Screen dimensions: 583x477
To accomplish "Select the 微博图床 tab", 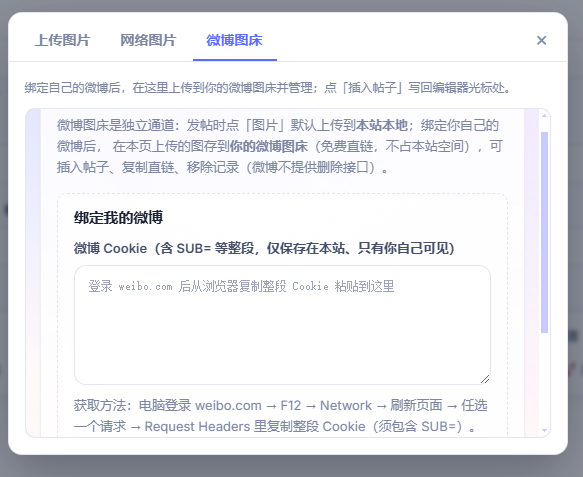I will point(235,40).
